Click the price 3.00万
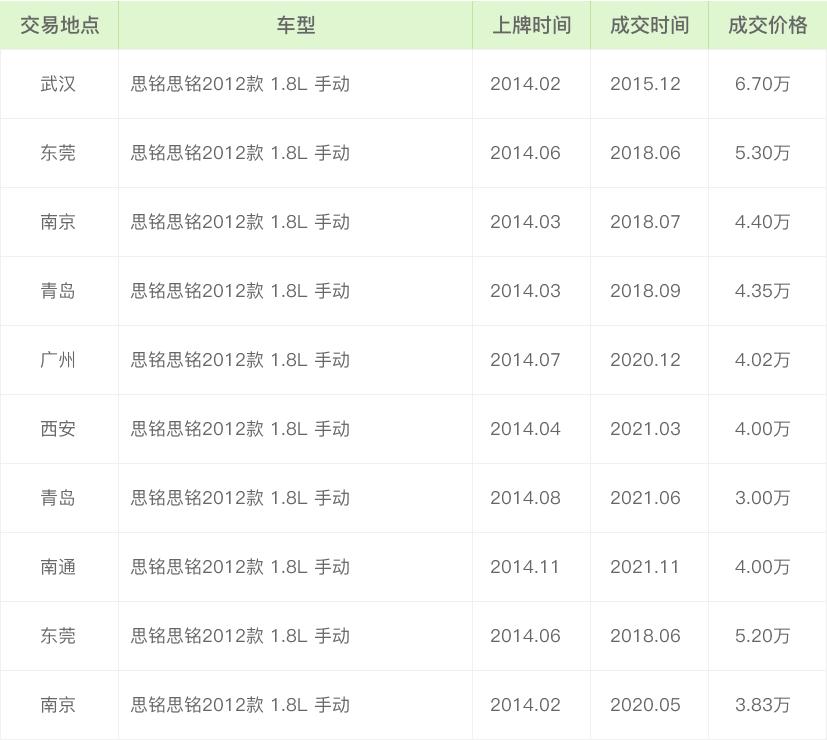The image size is (827, 740). click(x=762, y=498)
